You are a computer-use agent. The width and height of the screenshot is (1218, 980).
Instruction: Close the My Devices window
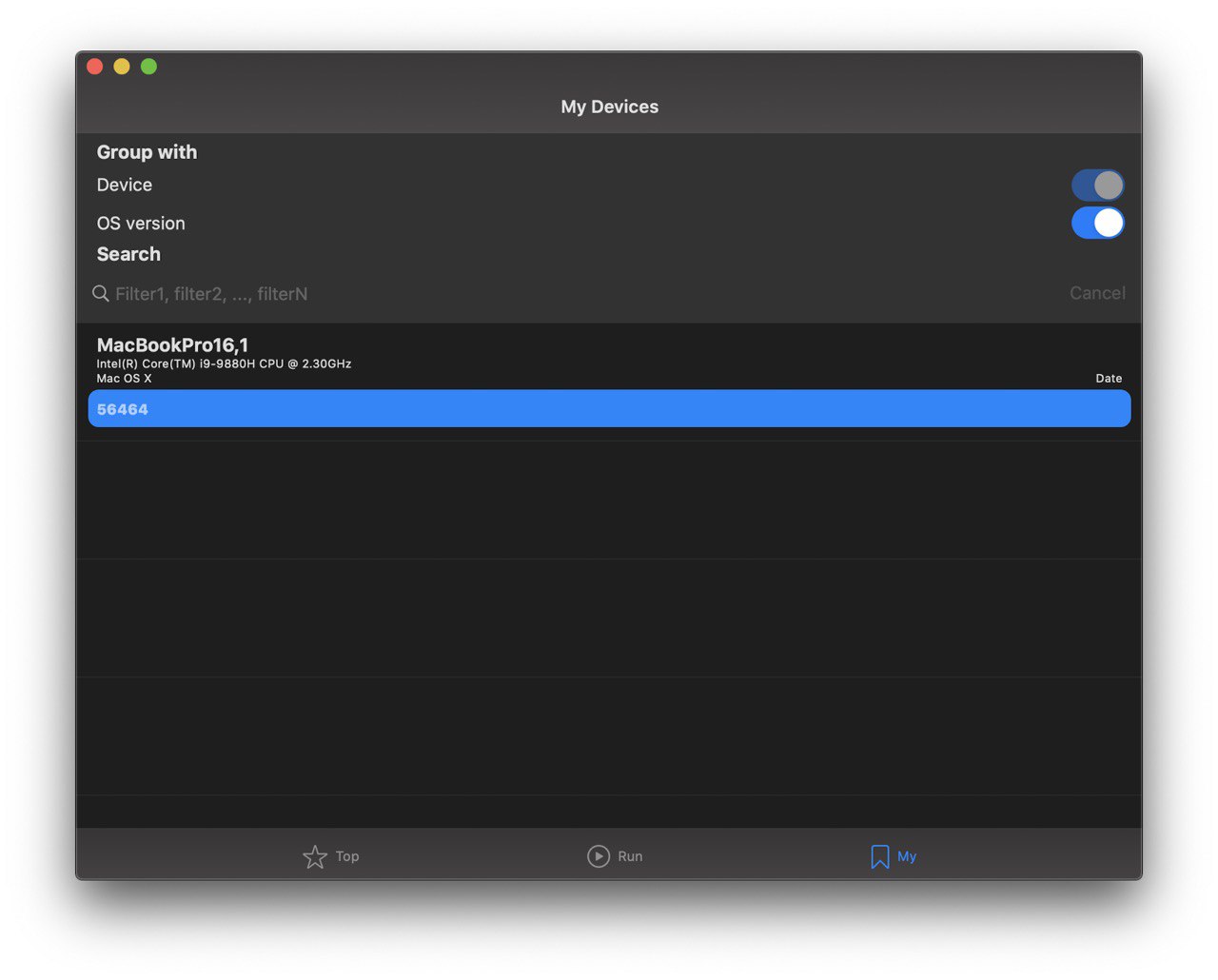95,66
